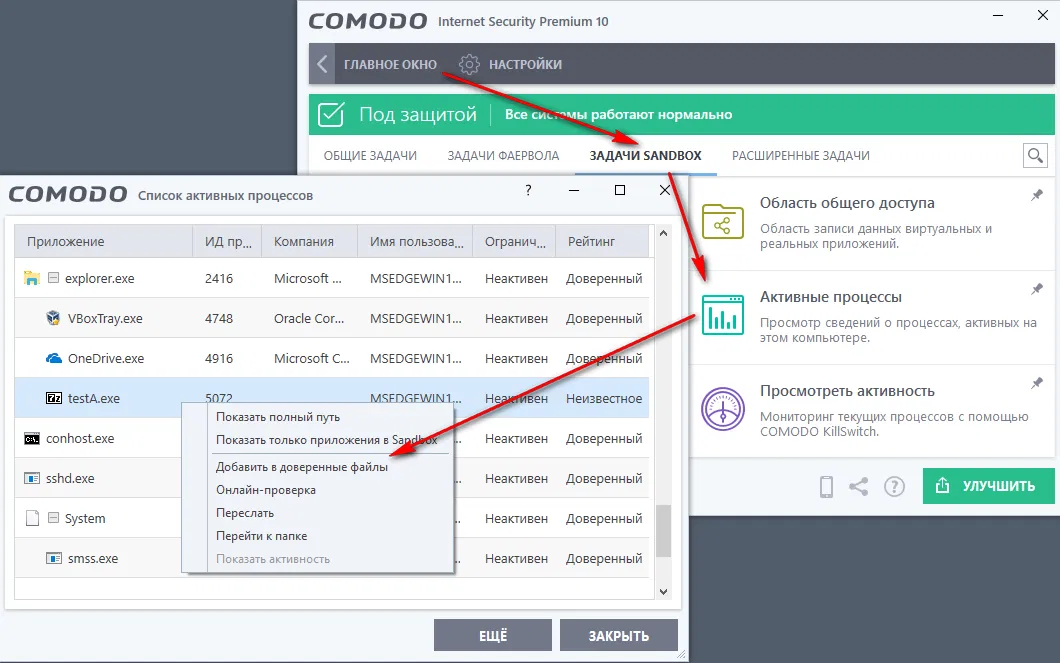
Task: Click the Под защитой checkmark icon
Action: [331, 114]
